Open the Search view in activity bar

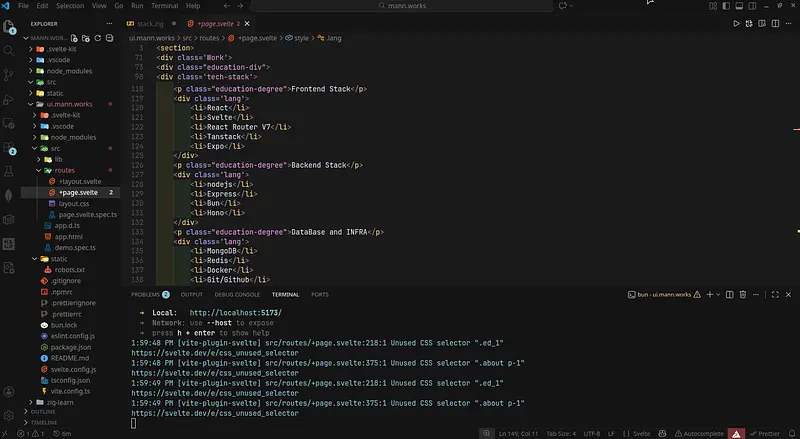coord(12,47)
